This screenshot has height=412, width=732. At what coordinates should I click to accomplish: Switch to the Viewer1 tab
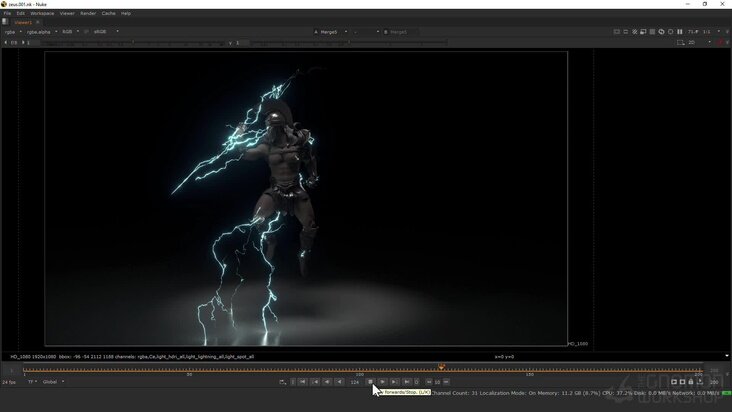(23, 22)
